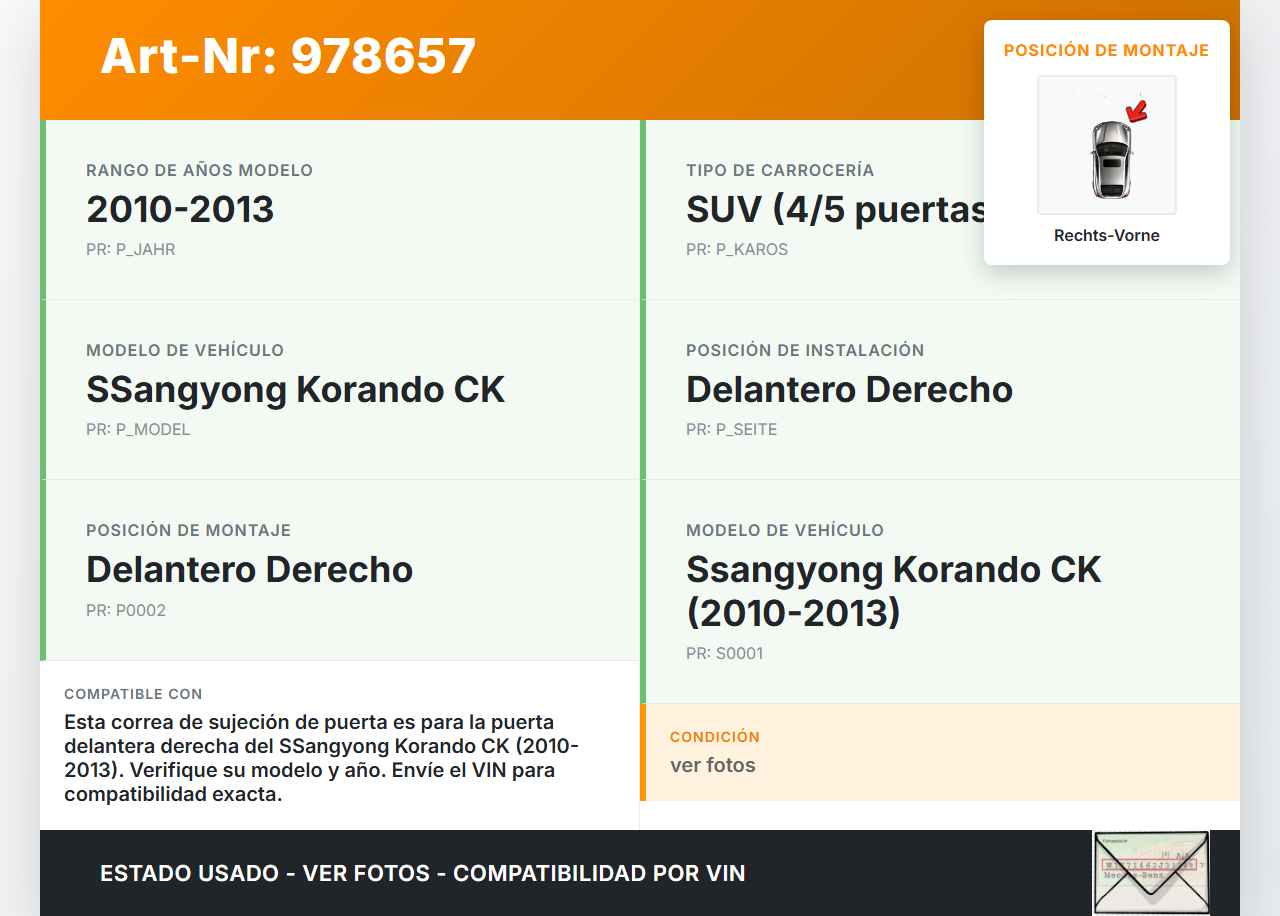Click the SUV (4/5 puertas) body type
The height and width of the screenshot is (916, 1280).
point(834,210)
